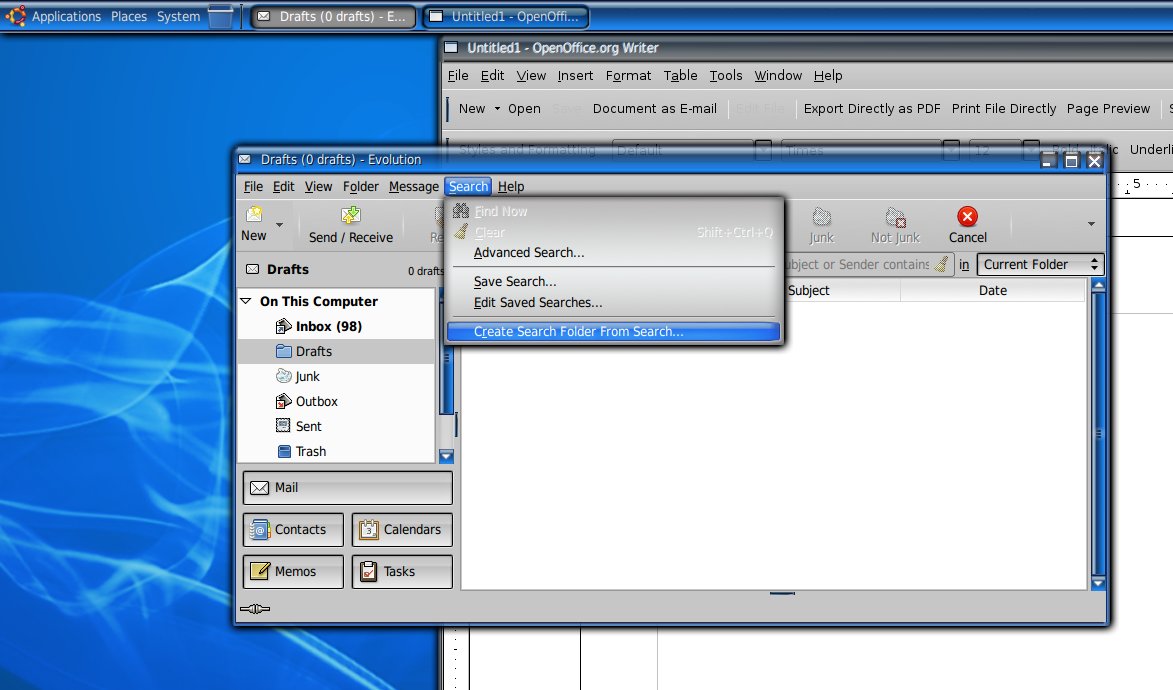Choose Create Search Folder From Search...
This screenshot has height=690, width=1173.
point(612,332)
